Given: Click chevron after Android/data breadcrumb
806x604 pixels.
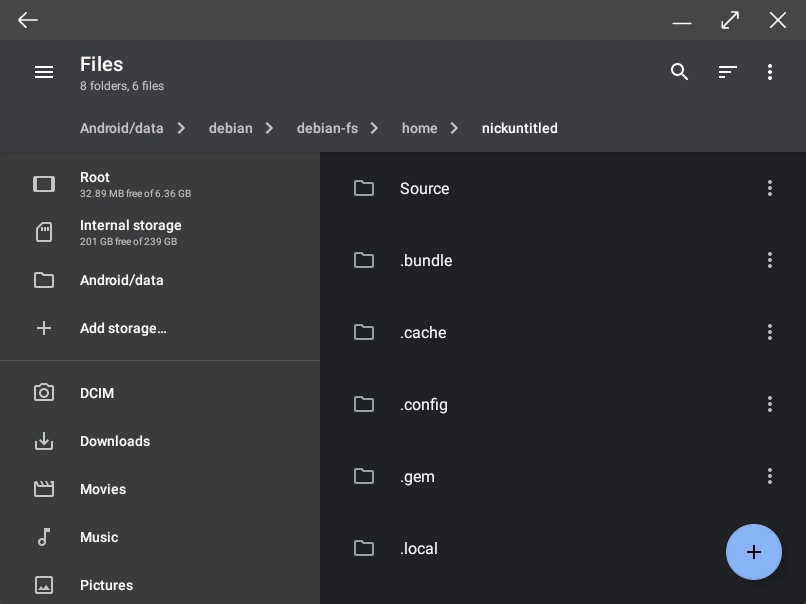Looking at the screenshot, I should [181, 128].
